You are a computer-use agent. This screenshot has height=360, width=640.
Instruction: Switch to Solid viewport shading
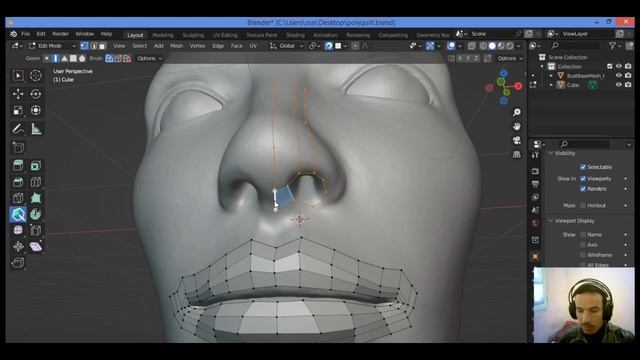(x=492, y=46)
